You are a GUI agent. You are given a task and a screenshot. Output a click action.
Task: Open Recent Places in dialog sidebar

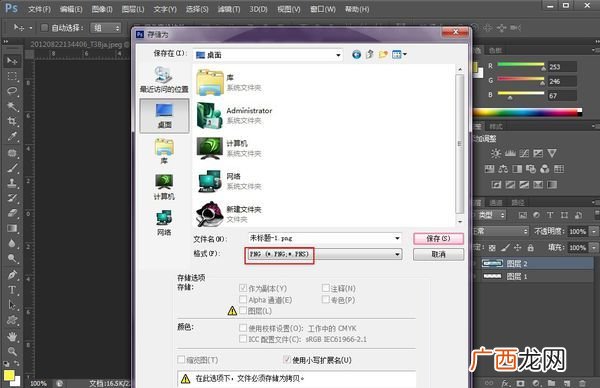coord(164,80)
